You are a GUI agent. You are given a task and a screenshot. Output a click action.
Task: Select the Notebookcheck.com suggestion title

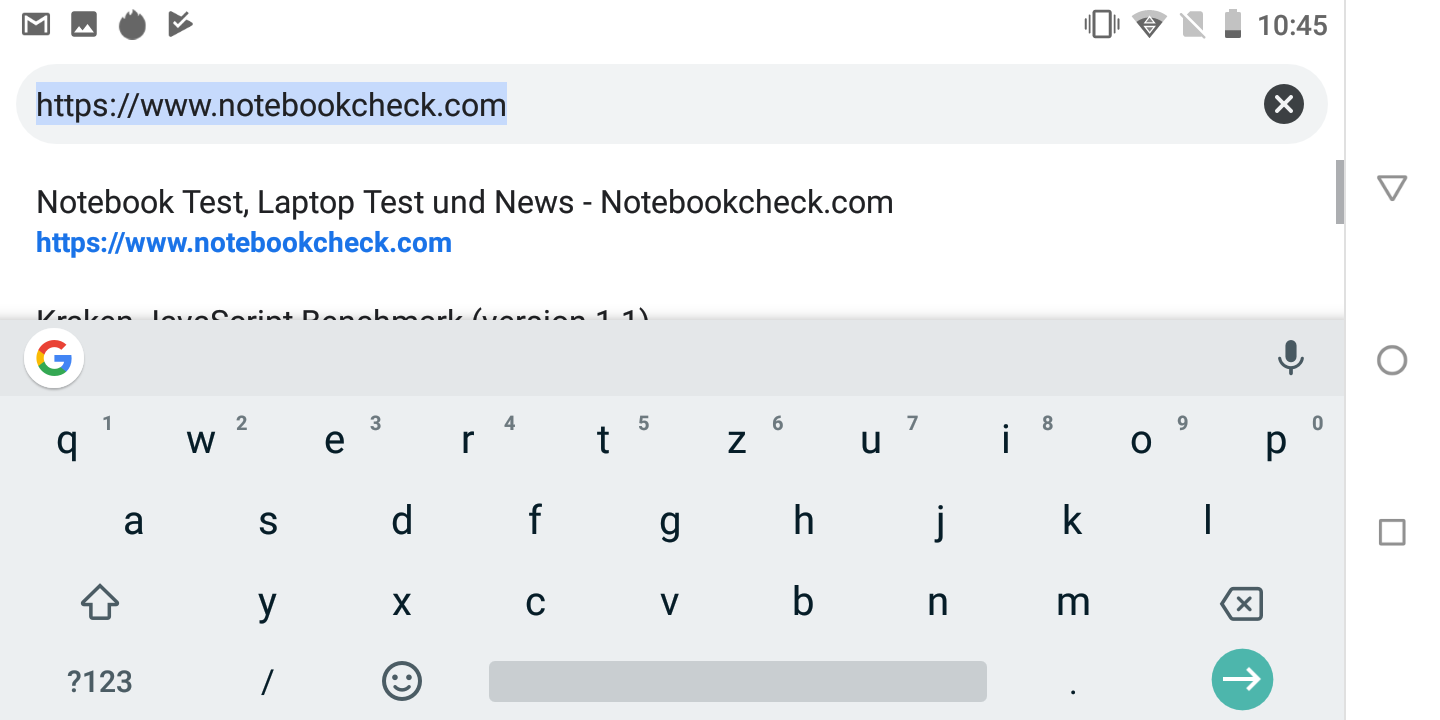point(464,203)
